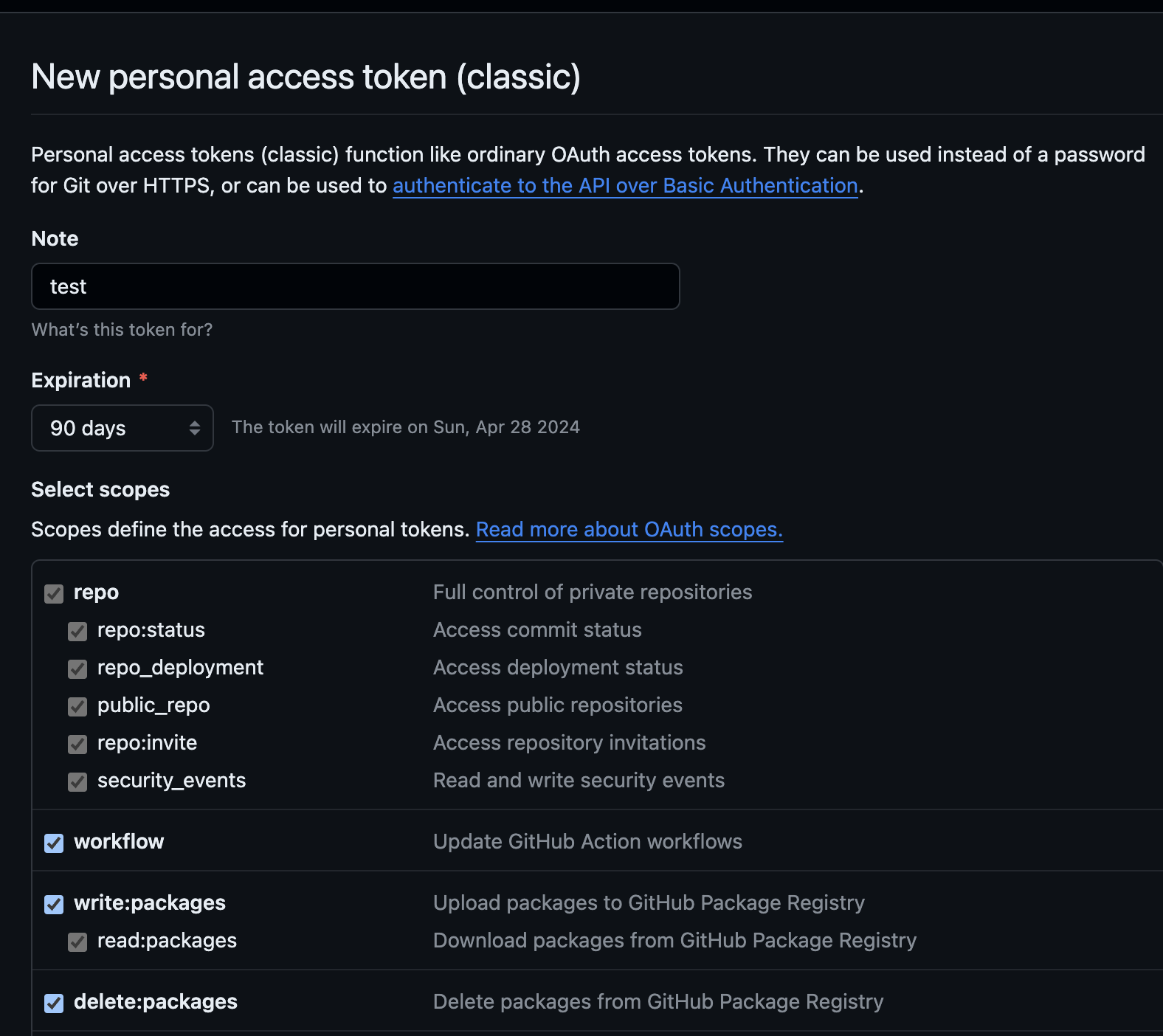Uncheck the workflow scope checkbox

pos(54,843)
